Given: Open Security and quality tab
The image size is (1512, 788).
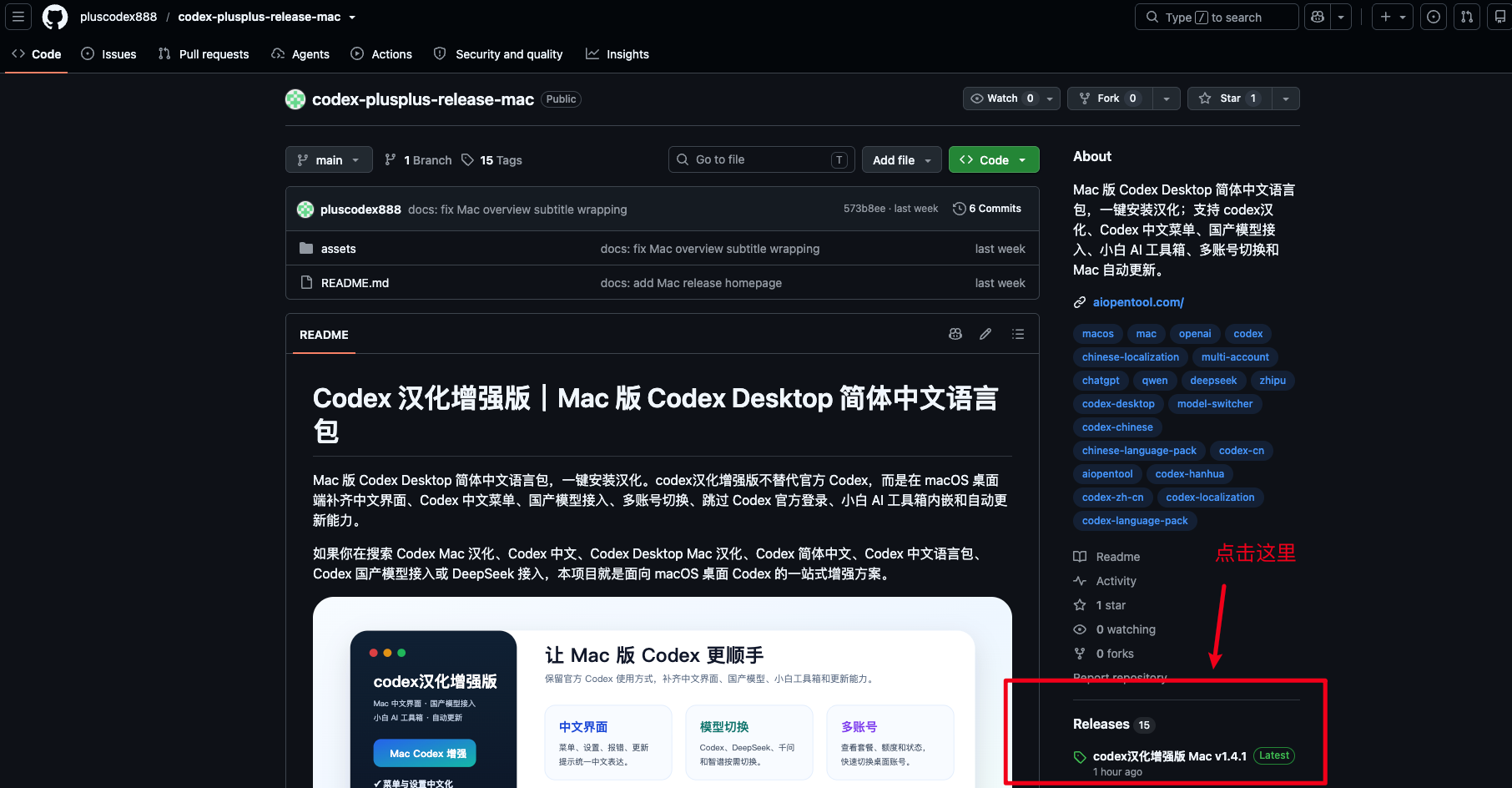Looking at the screenshot, I should pyautogui.click(x=498, y=54).
